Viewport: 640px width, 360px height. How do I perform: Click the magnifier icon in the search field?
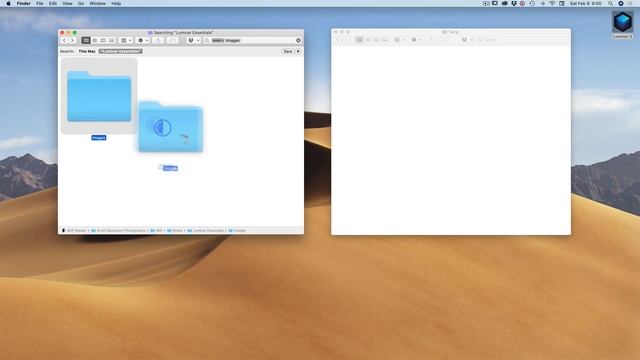click(x=207, y=40)
